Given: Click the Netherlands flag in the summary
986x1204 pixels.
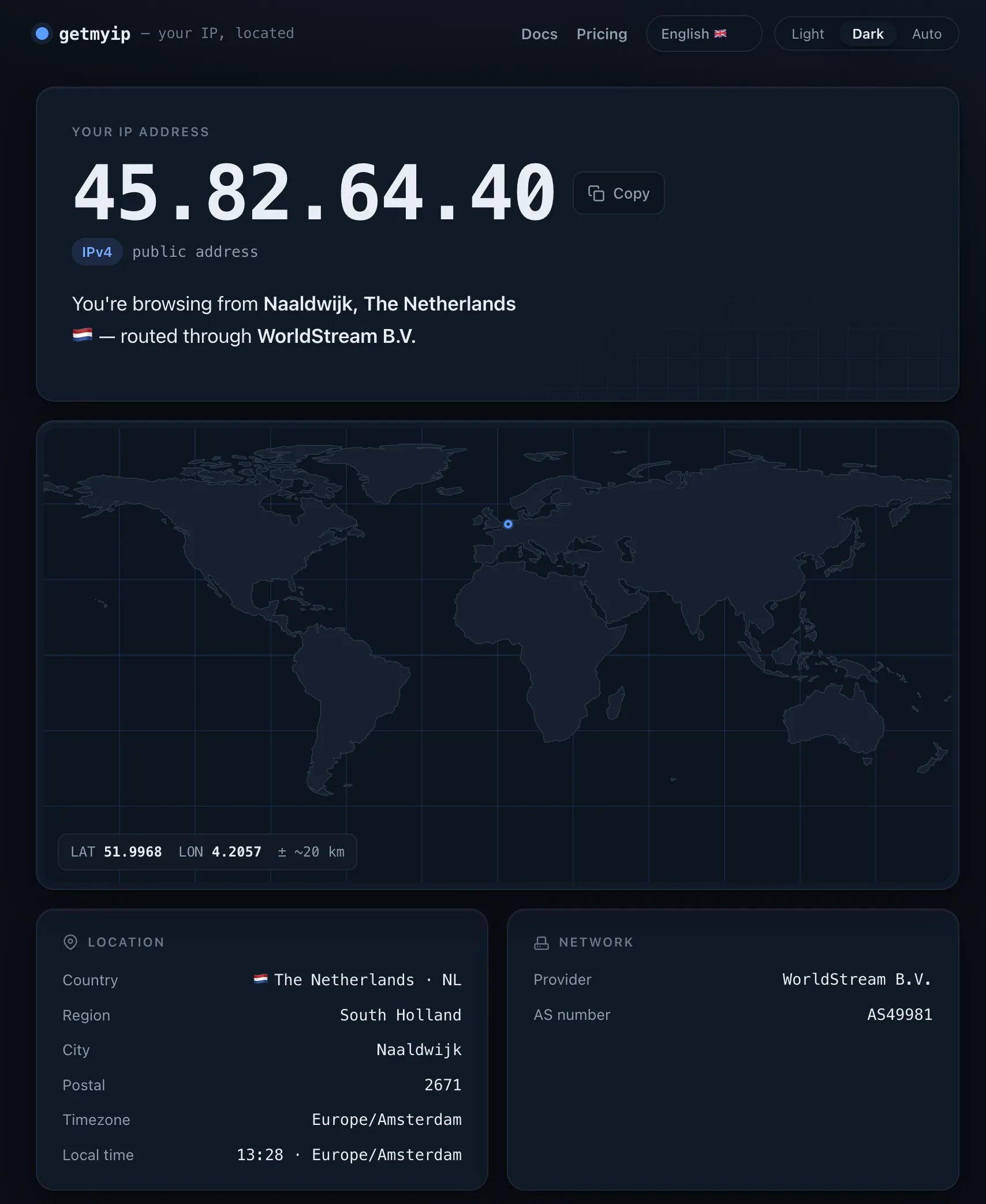Looking at the screenshot, I should (83, 335).
